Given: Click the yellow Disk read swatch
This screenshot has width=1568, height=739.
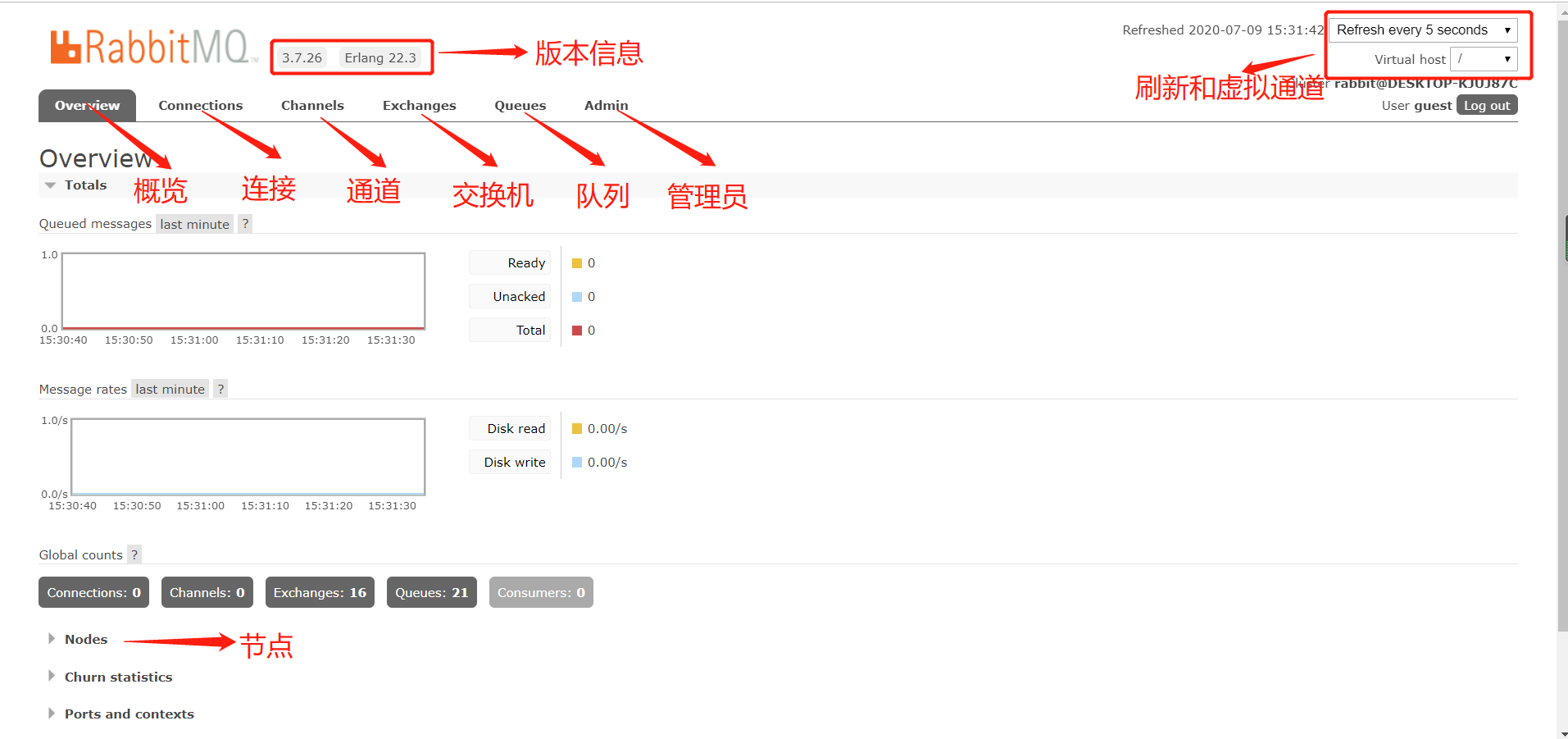Looking at the screenshot, I should pyautogui.click(x=577, y=429).
